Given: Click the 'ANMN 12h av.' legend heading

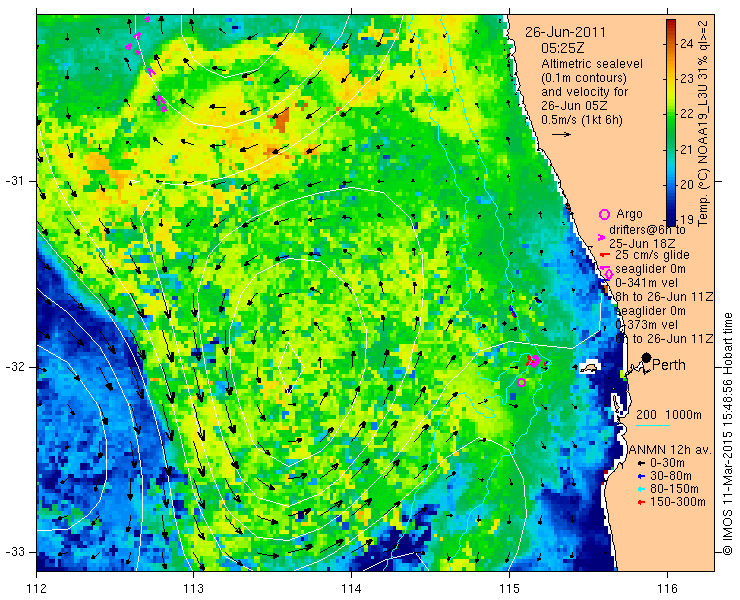Looking at the screenshot, I should tap(671, 450).
